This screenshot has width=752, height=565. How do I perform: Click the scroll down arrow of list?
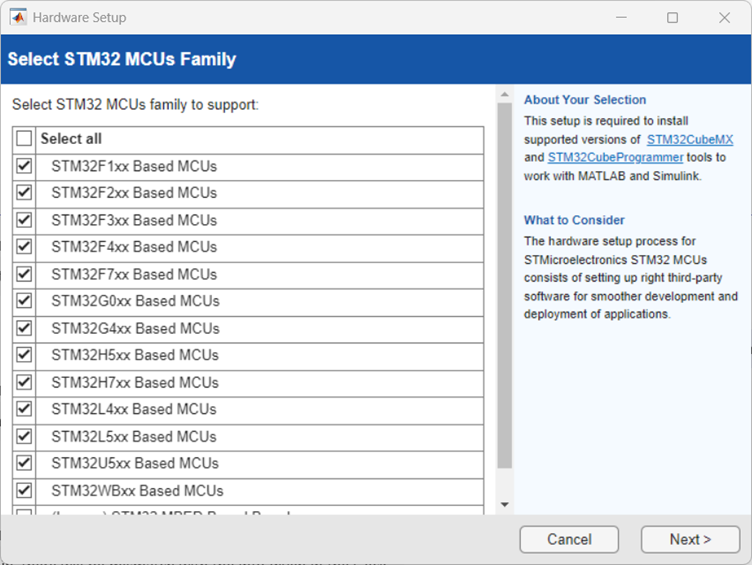point(504,505)
